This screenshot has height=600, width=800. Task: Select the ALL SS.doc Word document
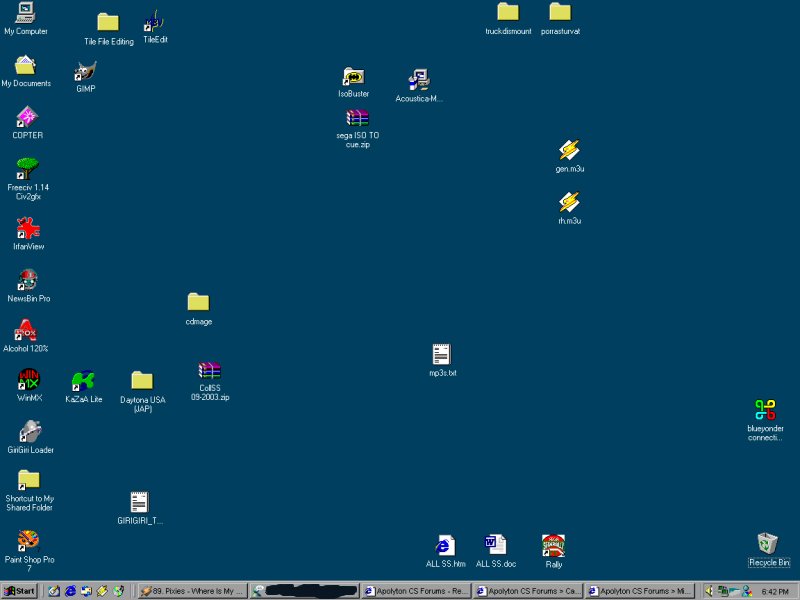pos(495,545)
